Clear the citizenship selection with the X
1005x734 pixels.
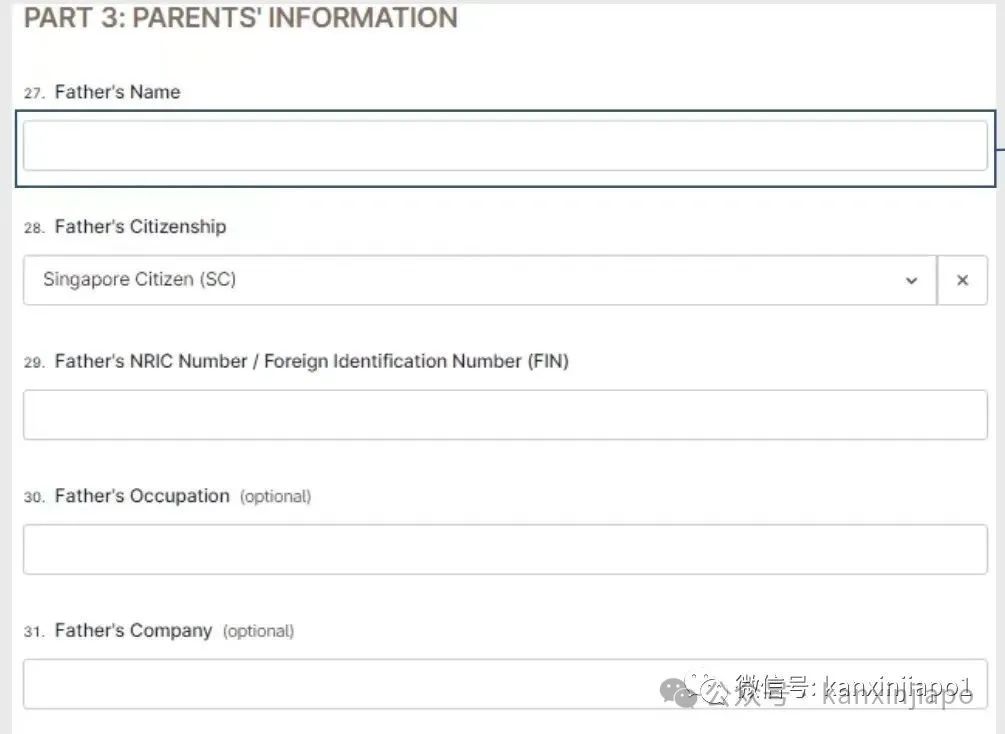click(x=962, y=280)
